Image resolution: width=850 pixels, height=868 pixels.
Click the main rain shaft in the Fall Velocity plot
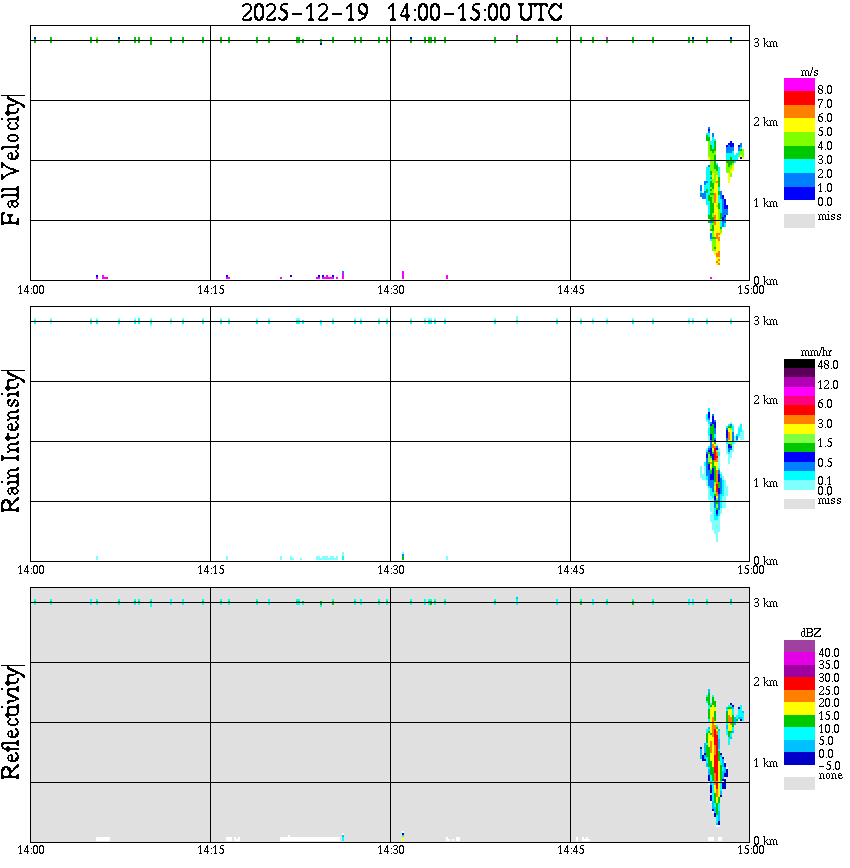pos(714,197)
